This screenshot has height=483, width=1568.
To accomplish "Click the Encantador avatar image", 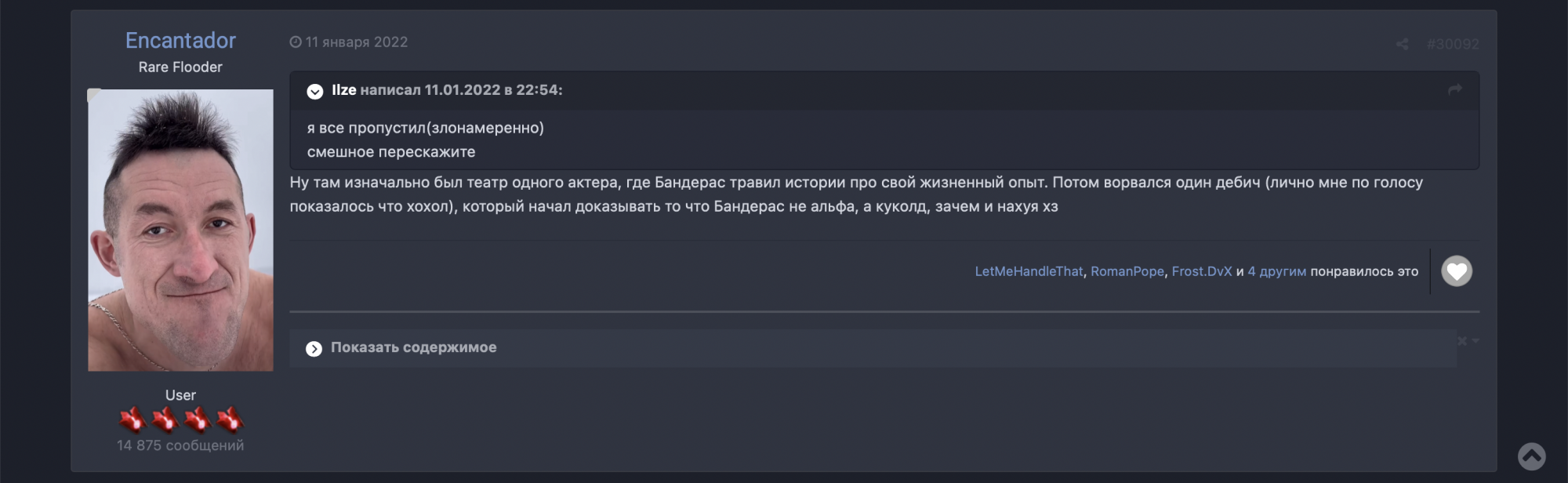I will point(180,230).
